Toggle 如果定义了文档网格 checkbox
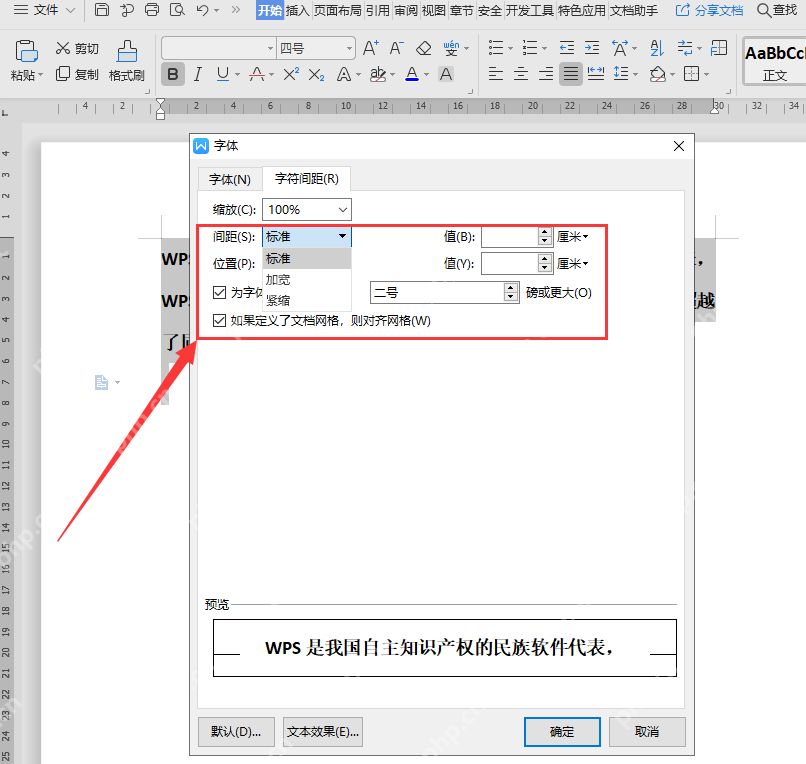The width and height of the screenshot is (806, 764). pyautogui.click(x=219, y=321)
